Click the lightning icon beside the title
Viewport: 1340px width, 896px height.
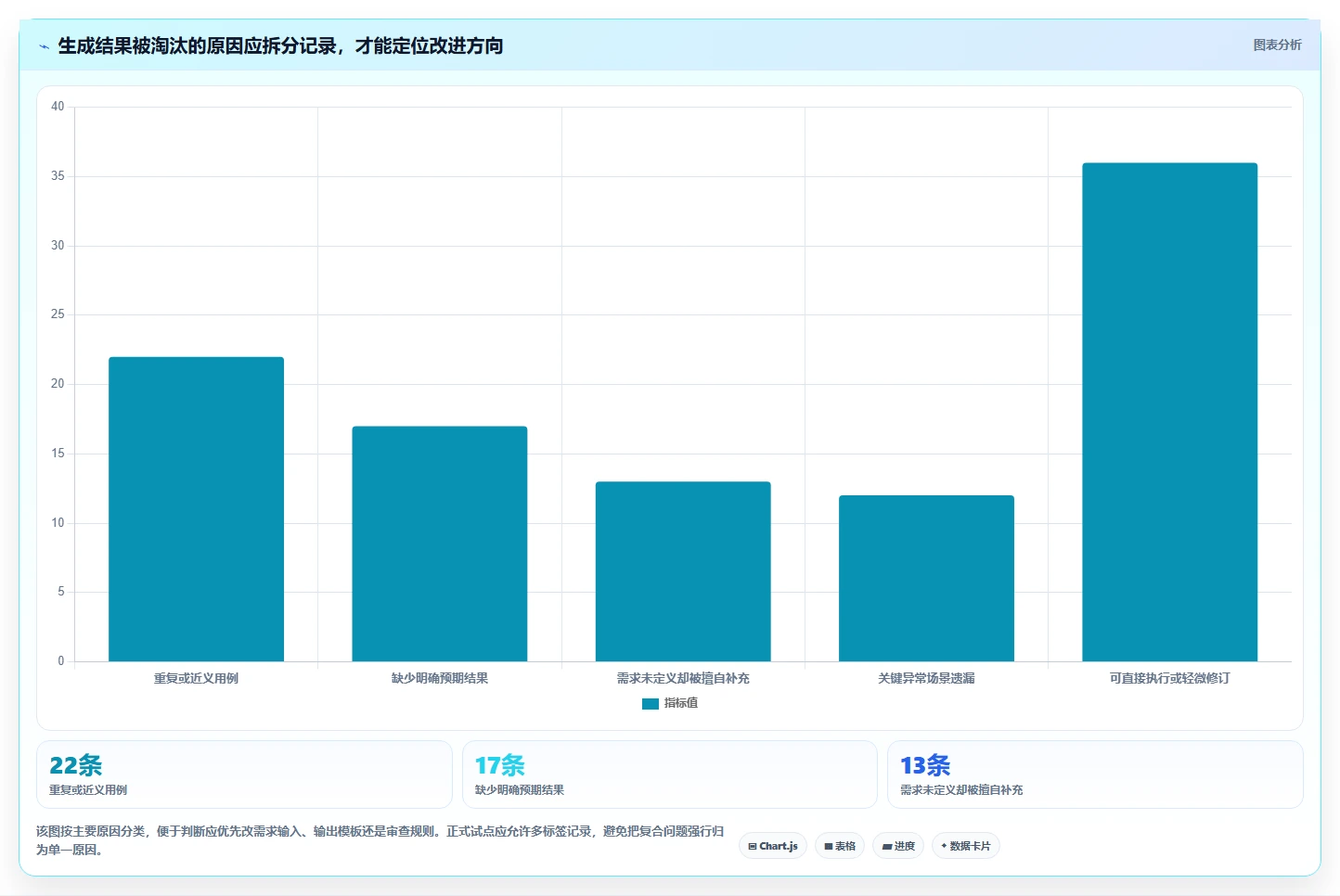pyautogui.click(x=44, y=46)
